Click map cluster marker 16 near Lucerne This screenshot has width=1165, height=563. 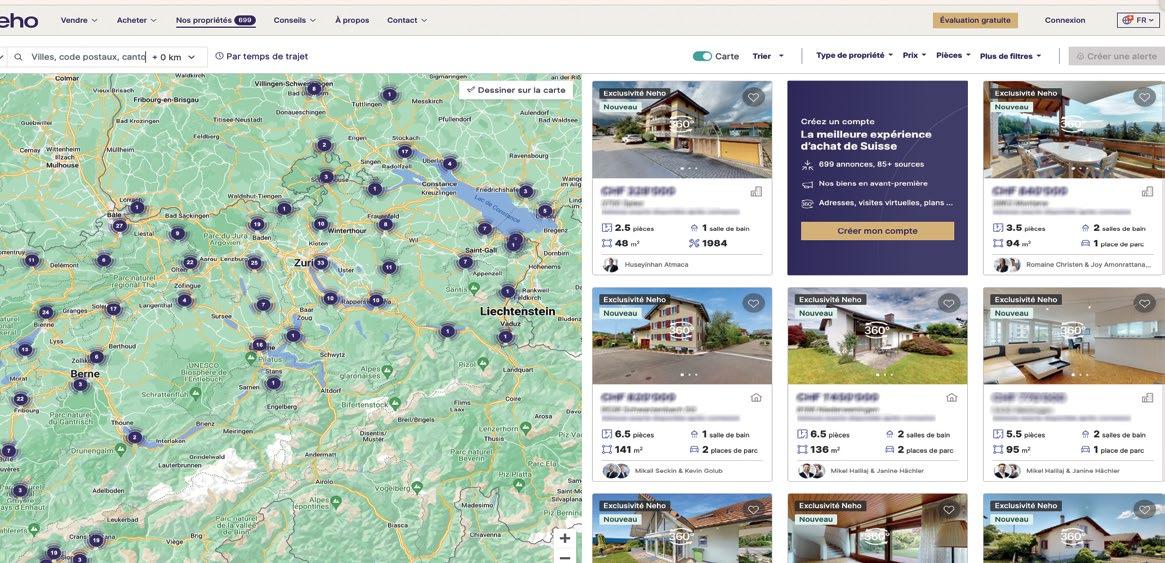(259, 345)
